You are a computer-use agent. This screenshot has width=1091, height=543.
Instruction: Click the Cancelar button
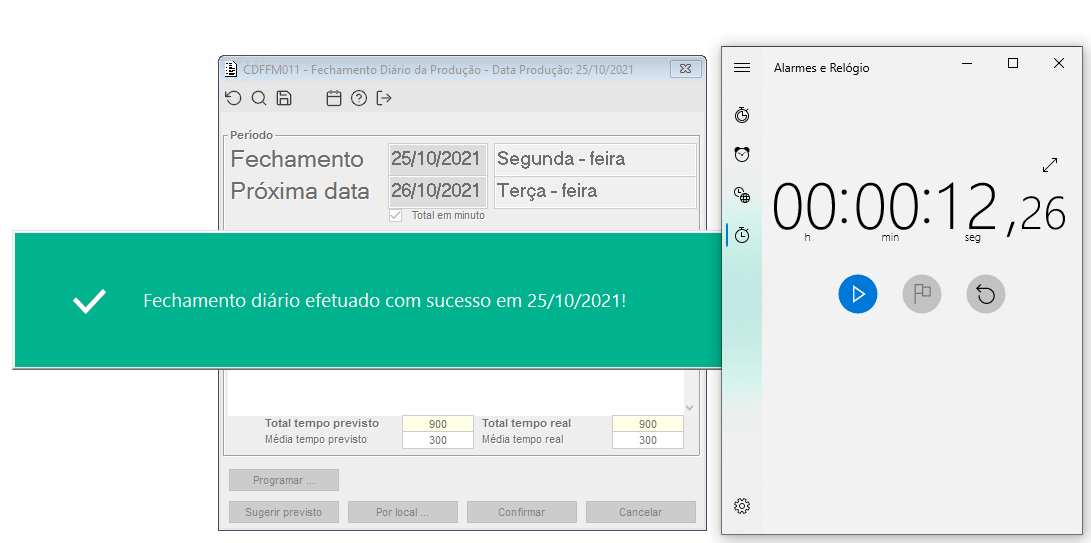click(641, 512)
